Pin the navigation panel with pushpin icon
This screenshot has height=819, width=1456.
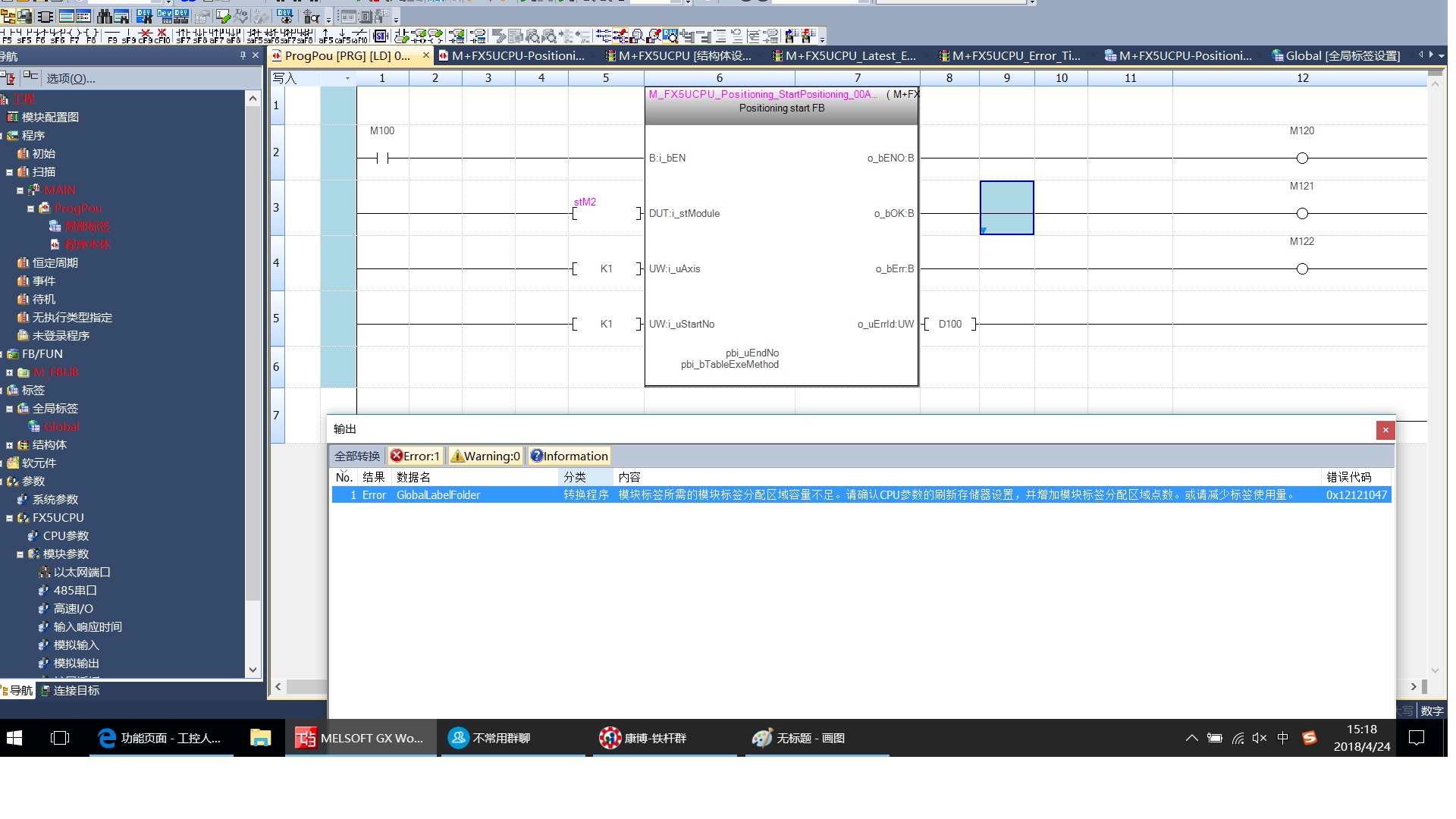point(243,55)
